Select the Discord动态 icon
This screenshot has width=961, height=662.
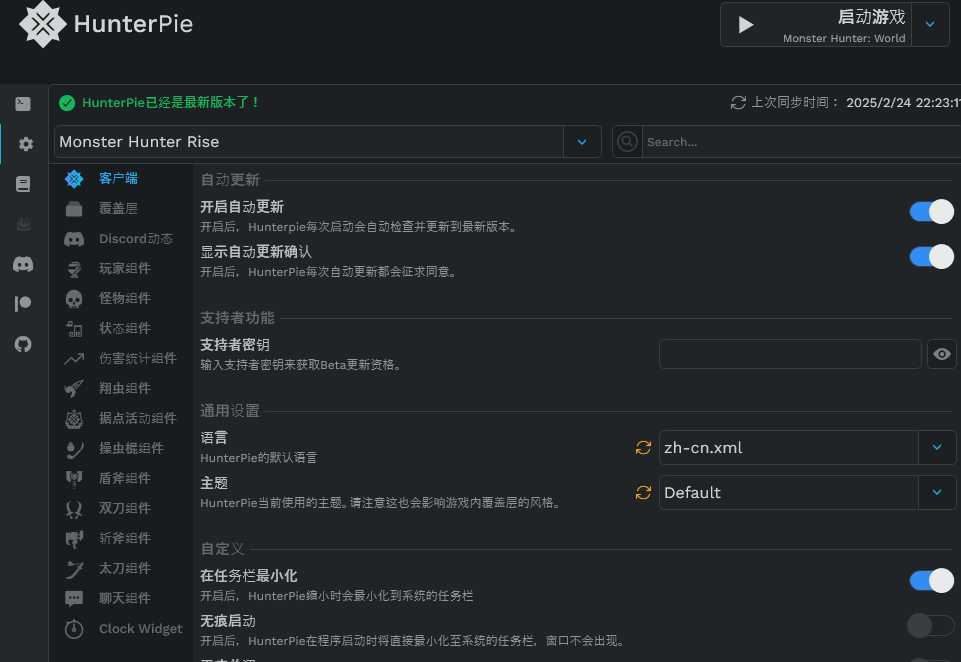click(74, 239)
